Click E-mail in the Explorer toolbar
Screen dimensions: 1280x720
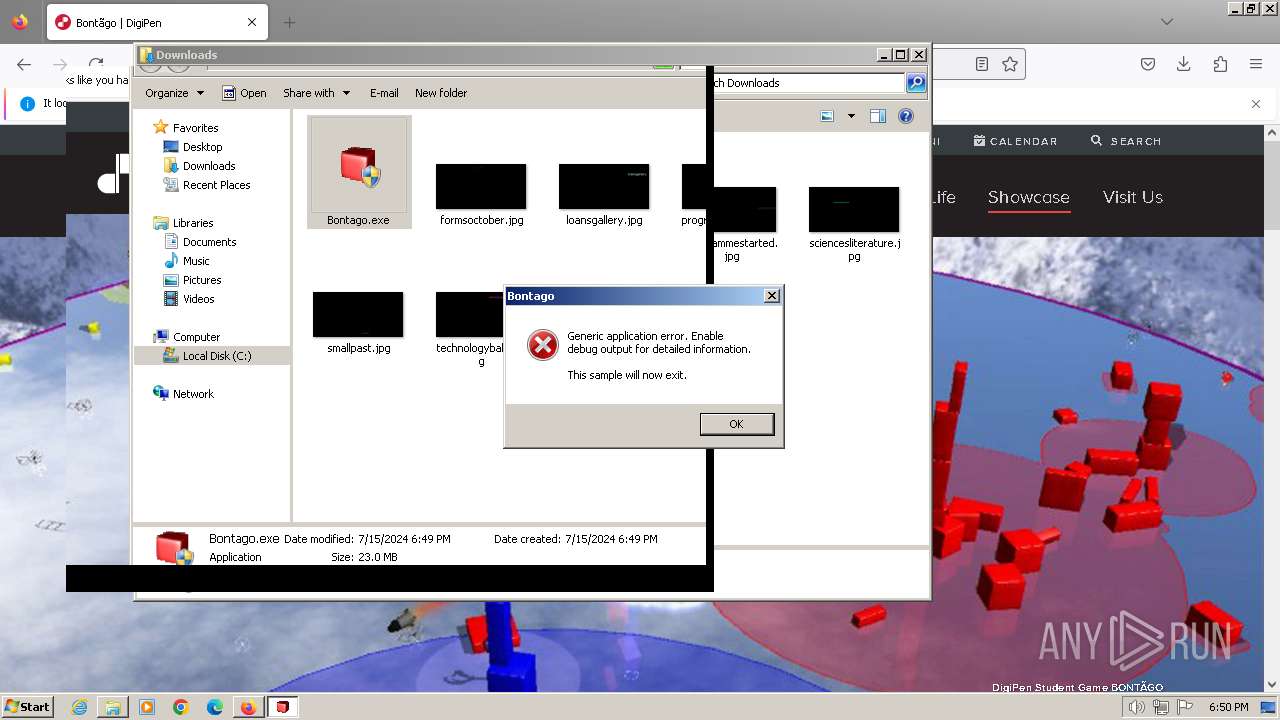tap(384, 93)
